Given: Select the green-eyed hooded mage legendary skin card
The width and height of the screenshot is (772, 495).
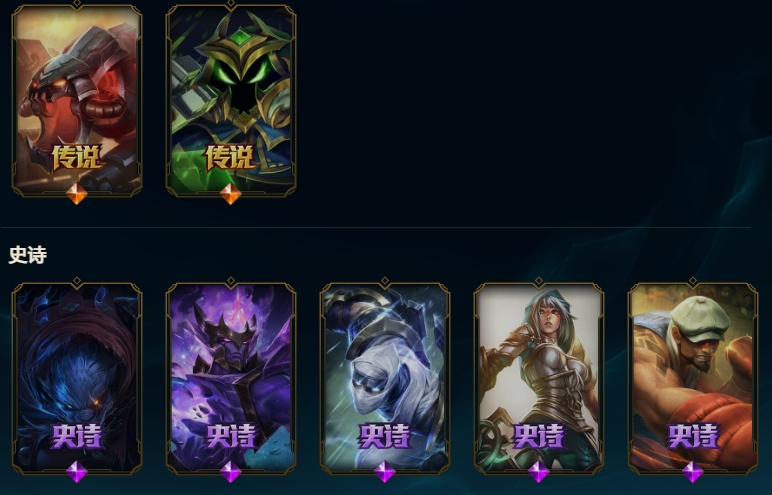Looking at the screenshot, I should tap(231, 101).
